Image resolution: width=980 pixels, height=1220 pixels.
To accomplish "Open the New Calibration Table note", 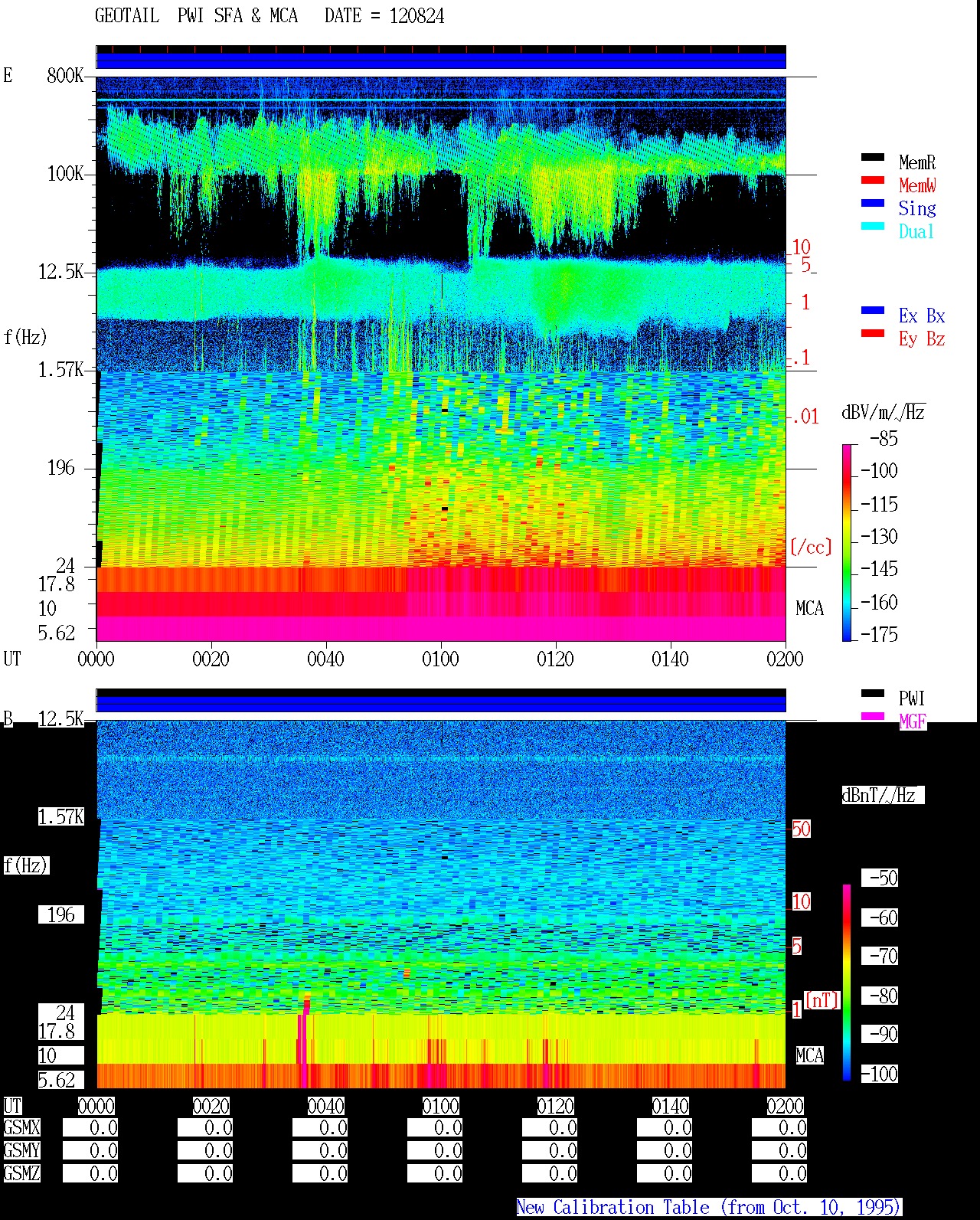I will pos(709,1208).
